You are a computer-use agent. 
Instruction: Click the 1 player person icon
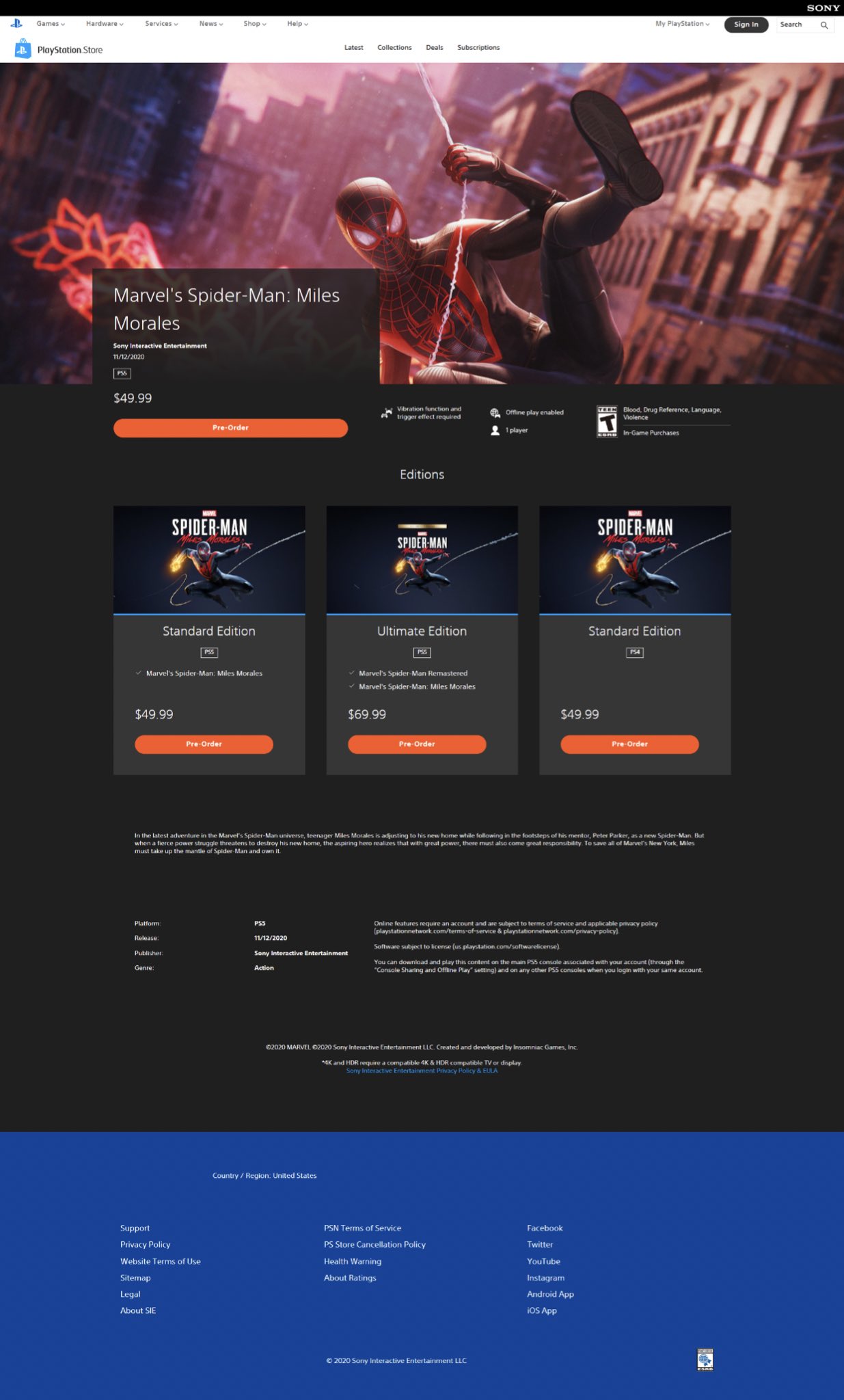(495, 430)
